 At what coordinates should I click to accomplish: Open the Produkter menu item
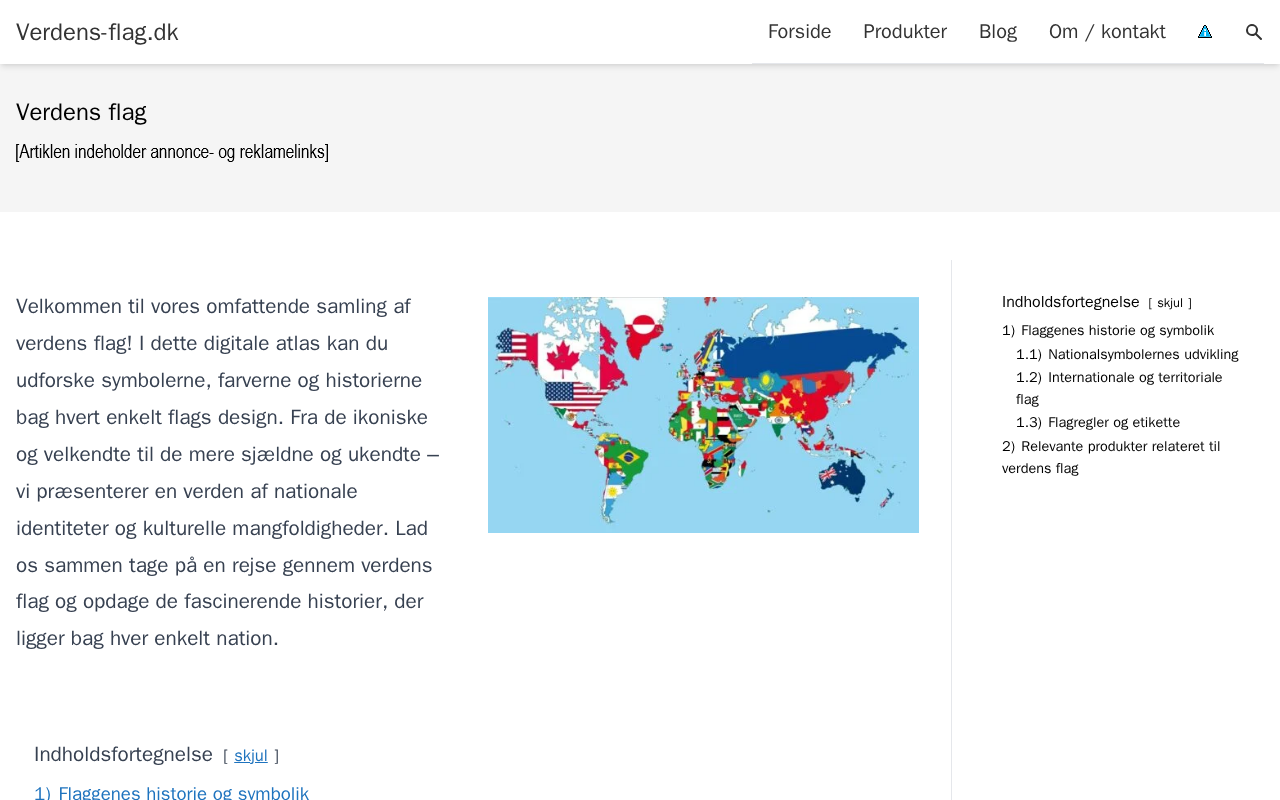point(905,32)
